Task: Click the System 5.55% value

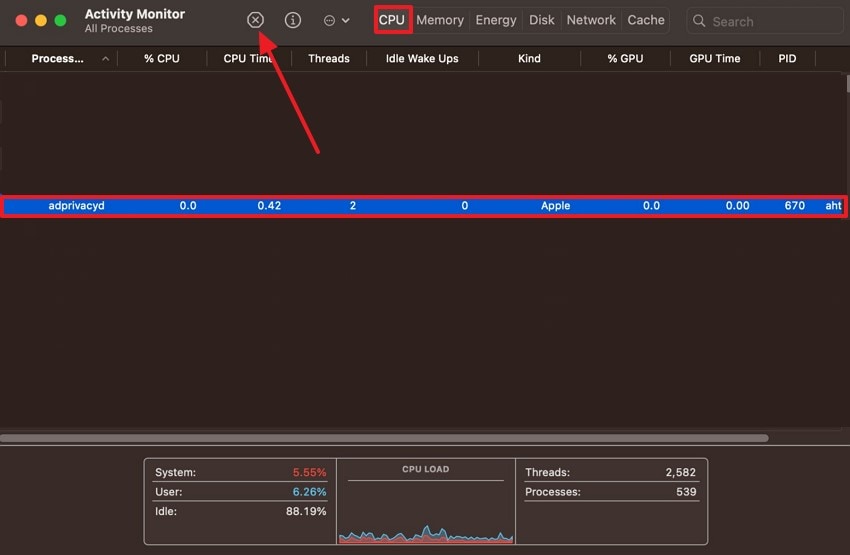Action: click(309, 472)
